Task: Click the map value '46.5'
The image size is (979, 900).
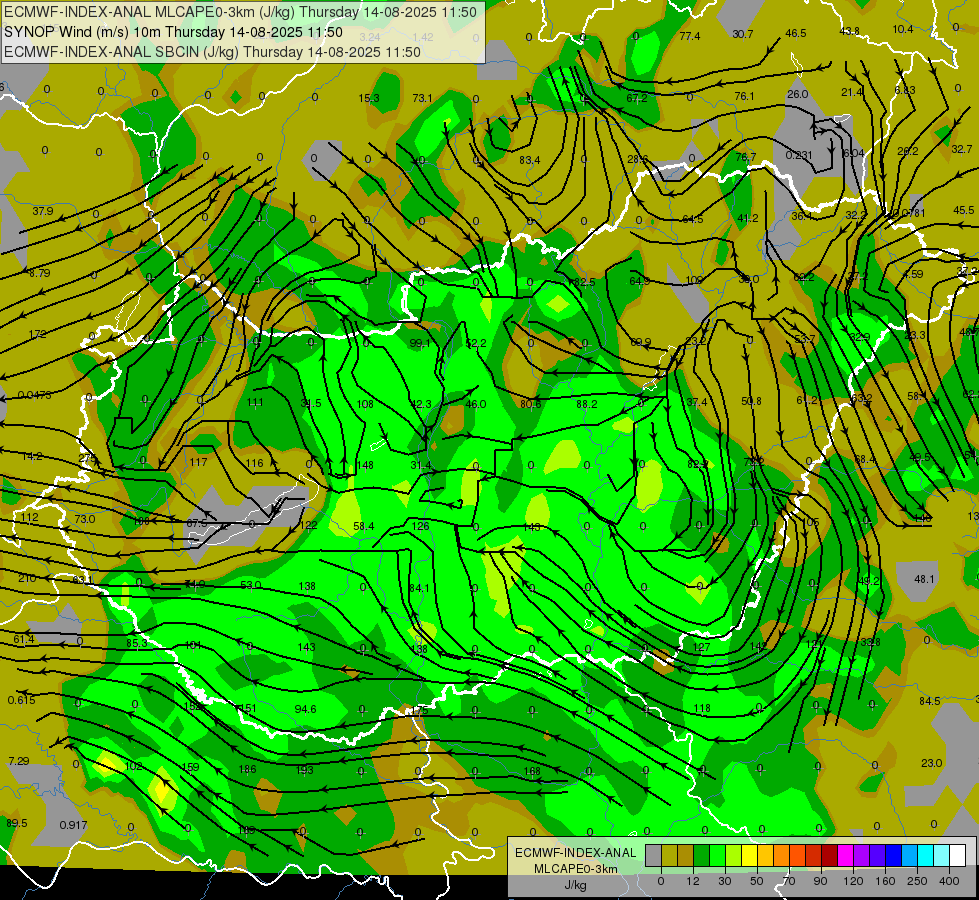Action: 795,33
